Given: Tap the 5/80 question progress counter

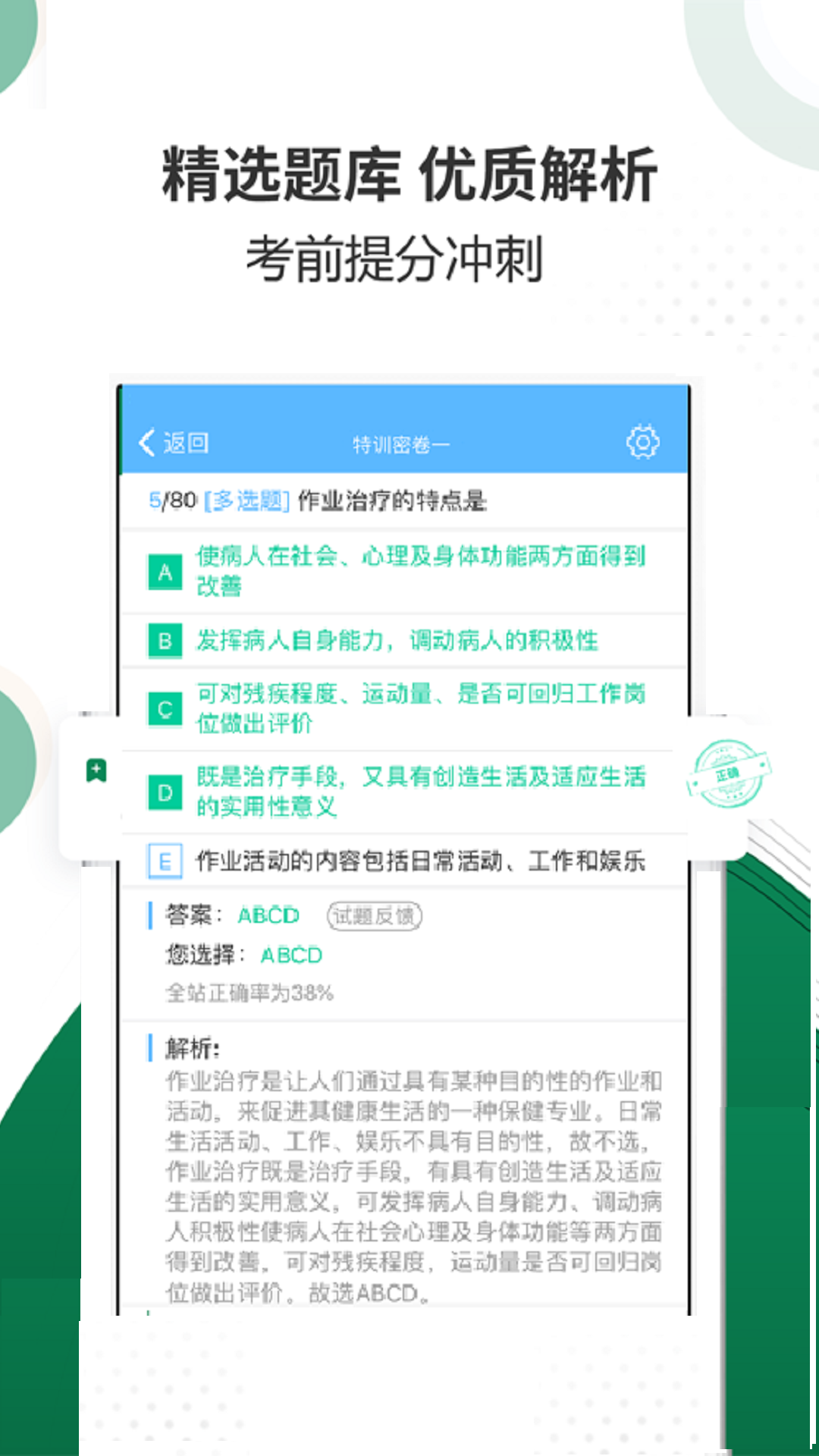Looking at the screenshot, I should pyautogui.click(x=173, y=500).
